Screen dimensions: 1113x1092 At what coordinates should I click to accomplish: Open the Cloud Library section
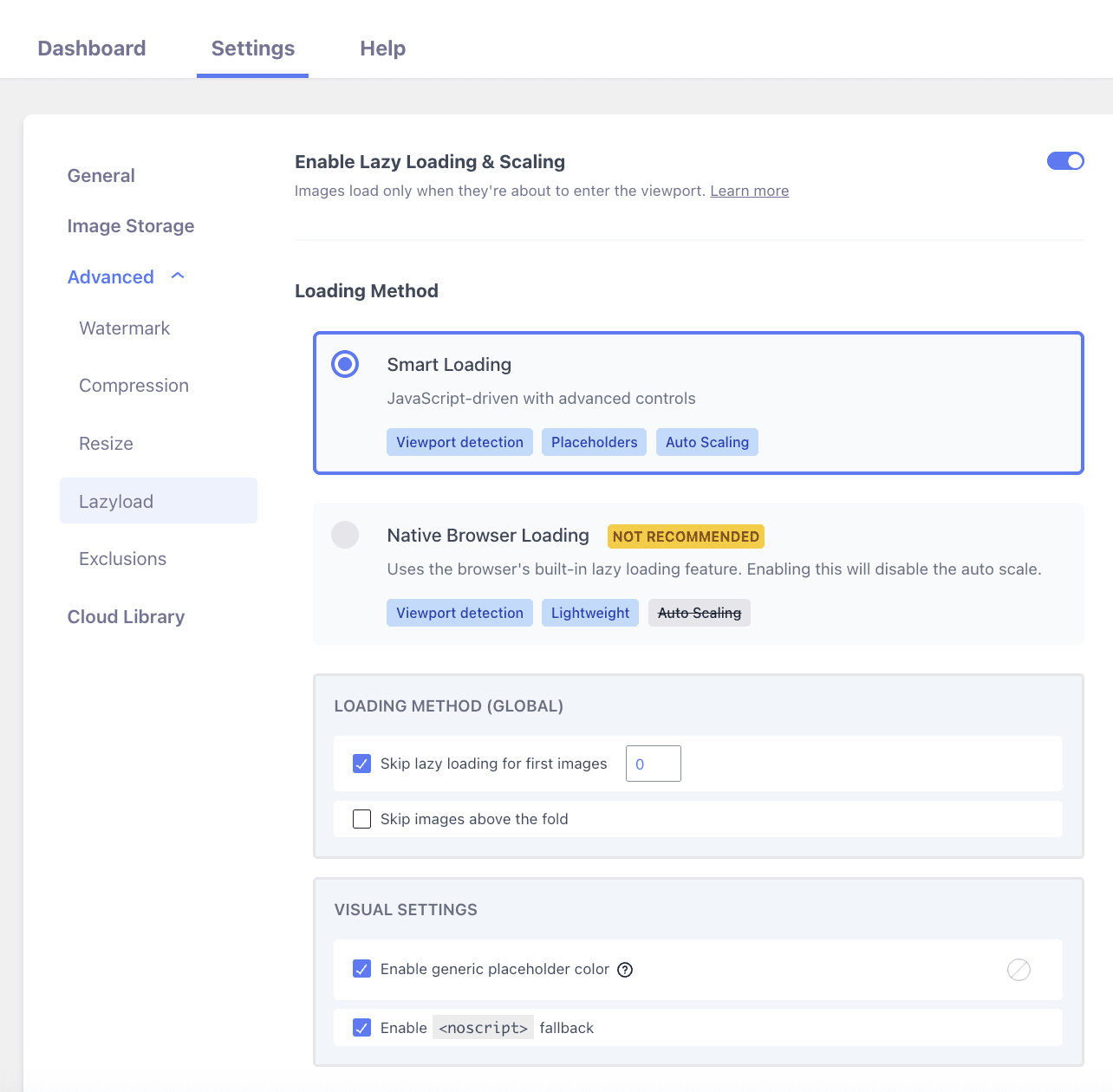point(127,617)
